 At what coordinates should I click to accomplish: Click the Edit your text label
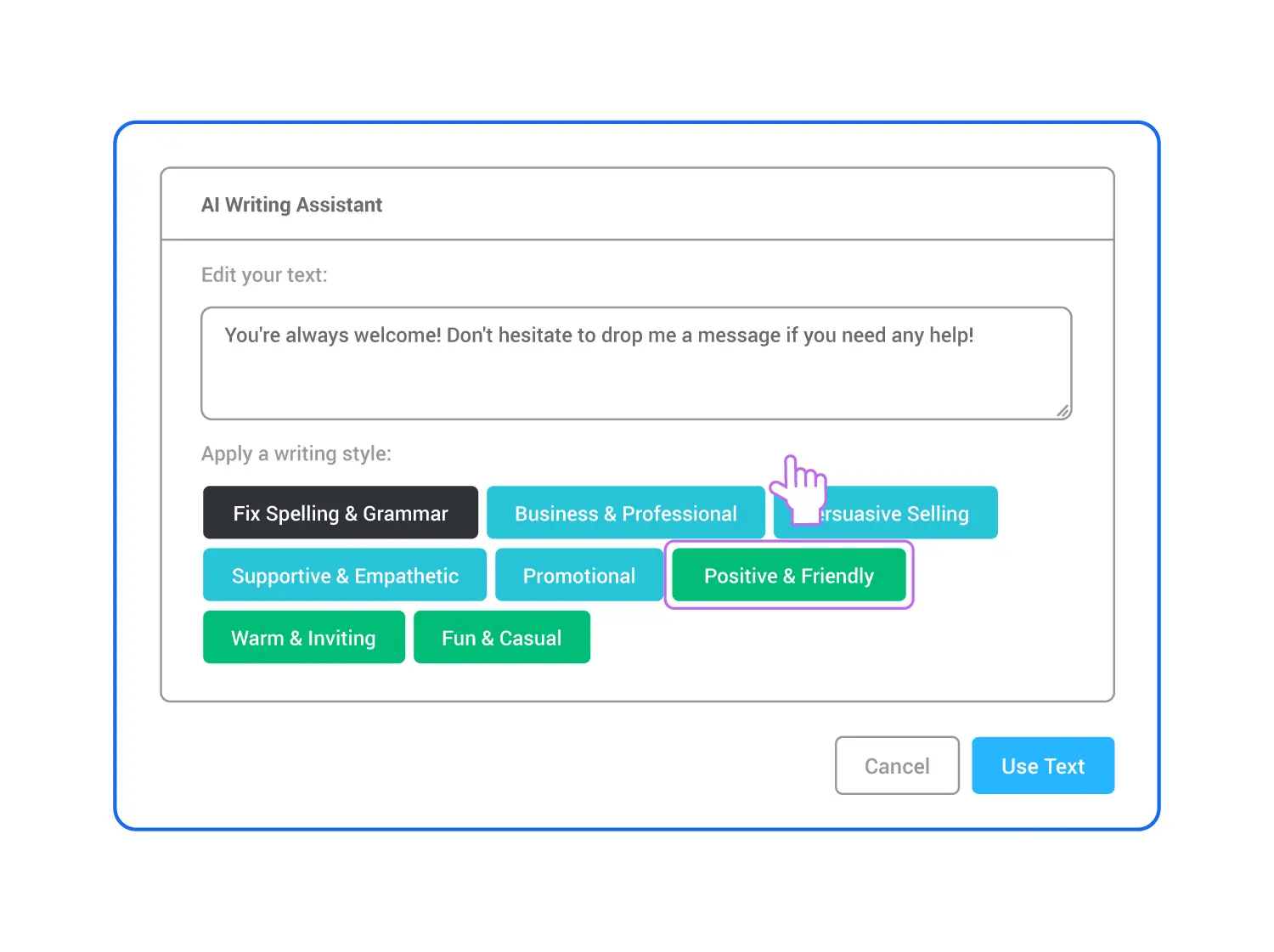coord(263,274)
